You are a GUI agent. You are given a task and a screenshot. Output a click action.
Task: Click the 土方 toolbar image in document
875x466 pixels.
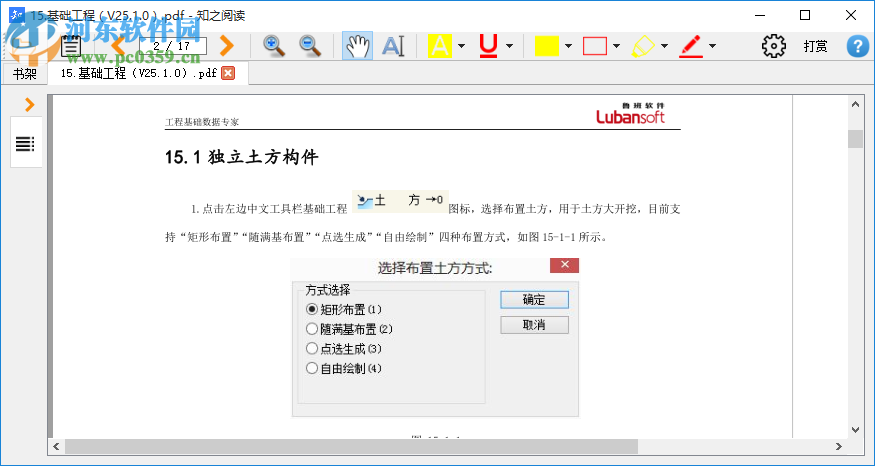400,201
